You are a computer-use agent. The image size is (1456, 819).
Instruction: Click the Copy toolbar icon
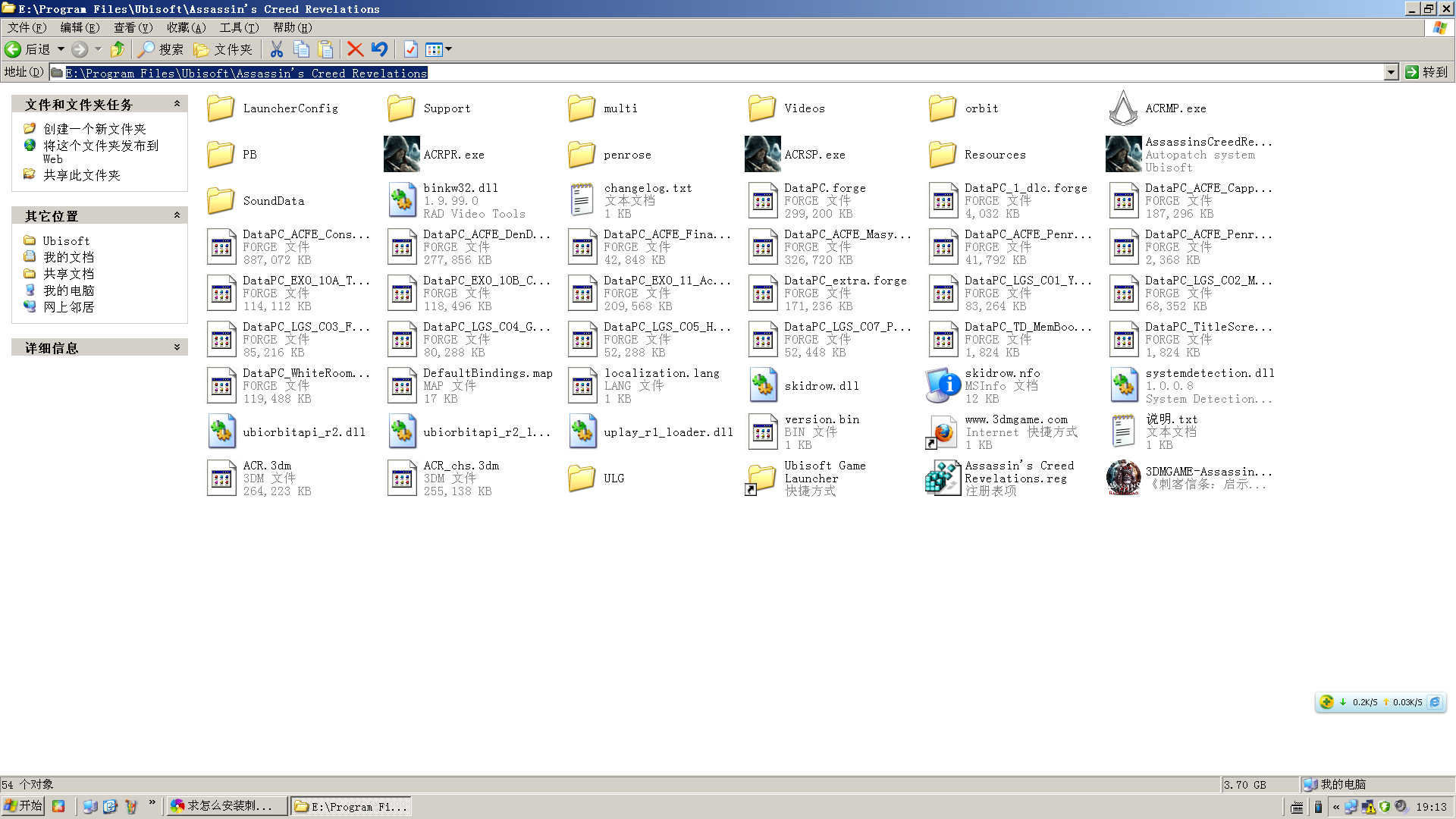(301, 49)
